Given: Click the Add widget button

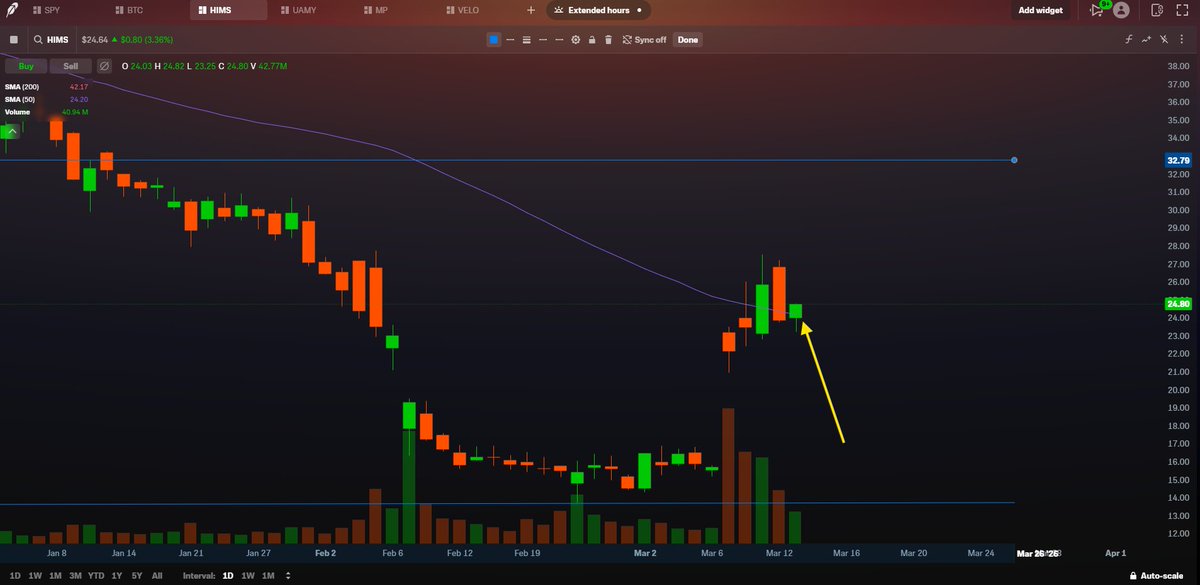Looking at the screenshot, I should coord(1043,10).
